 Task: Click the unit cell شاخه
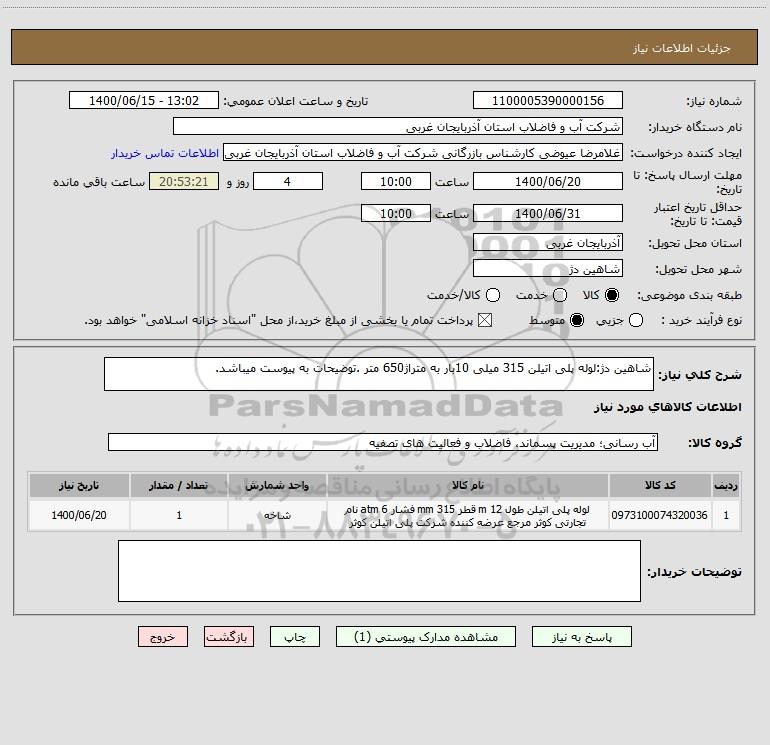(277, 515)
